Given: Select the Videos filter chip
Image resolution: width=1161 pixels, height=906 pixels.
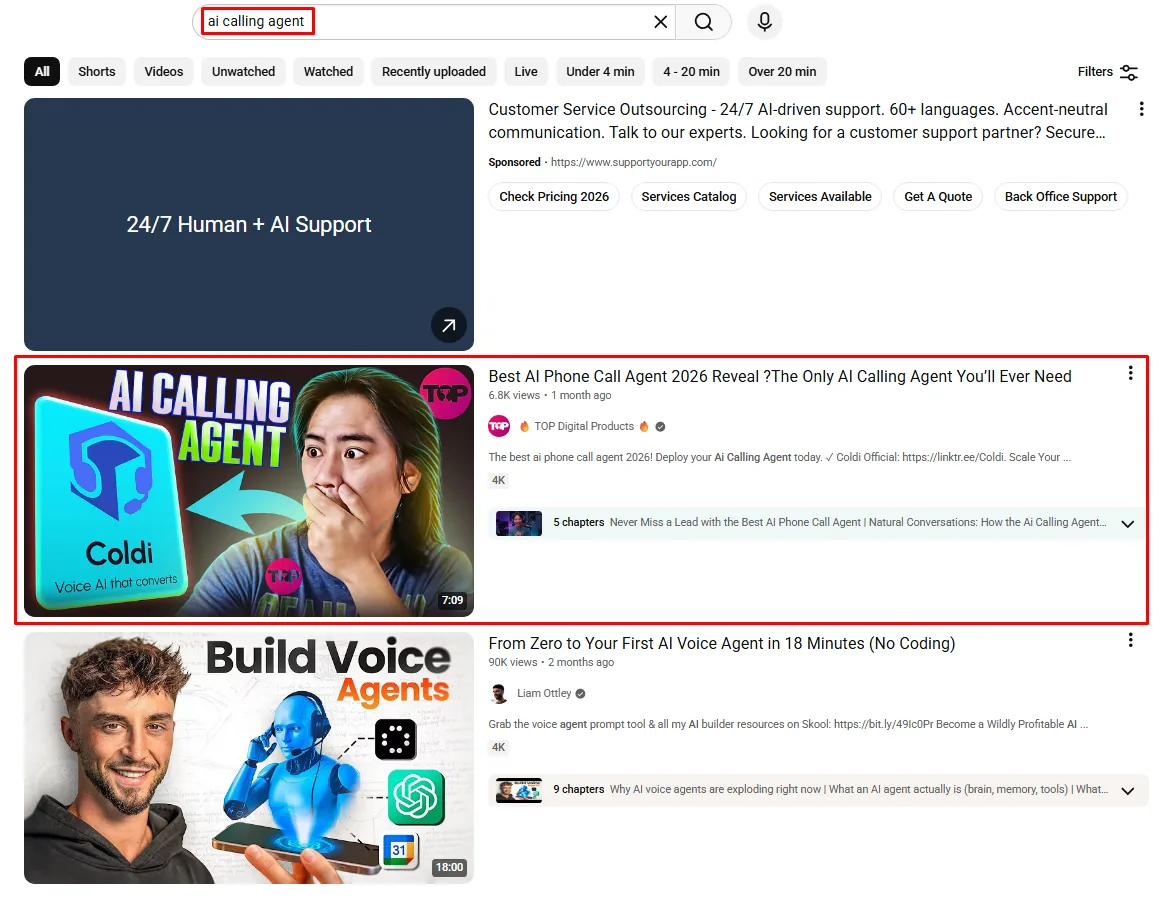Looking at the screenshot, I should point(164,72).
